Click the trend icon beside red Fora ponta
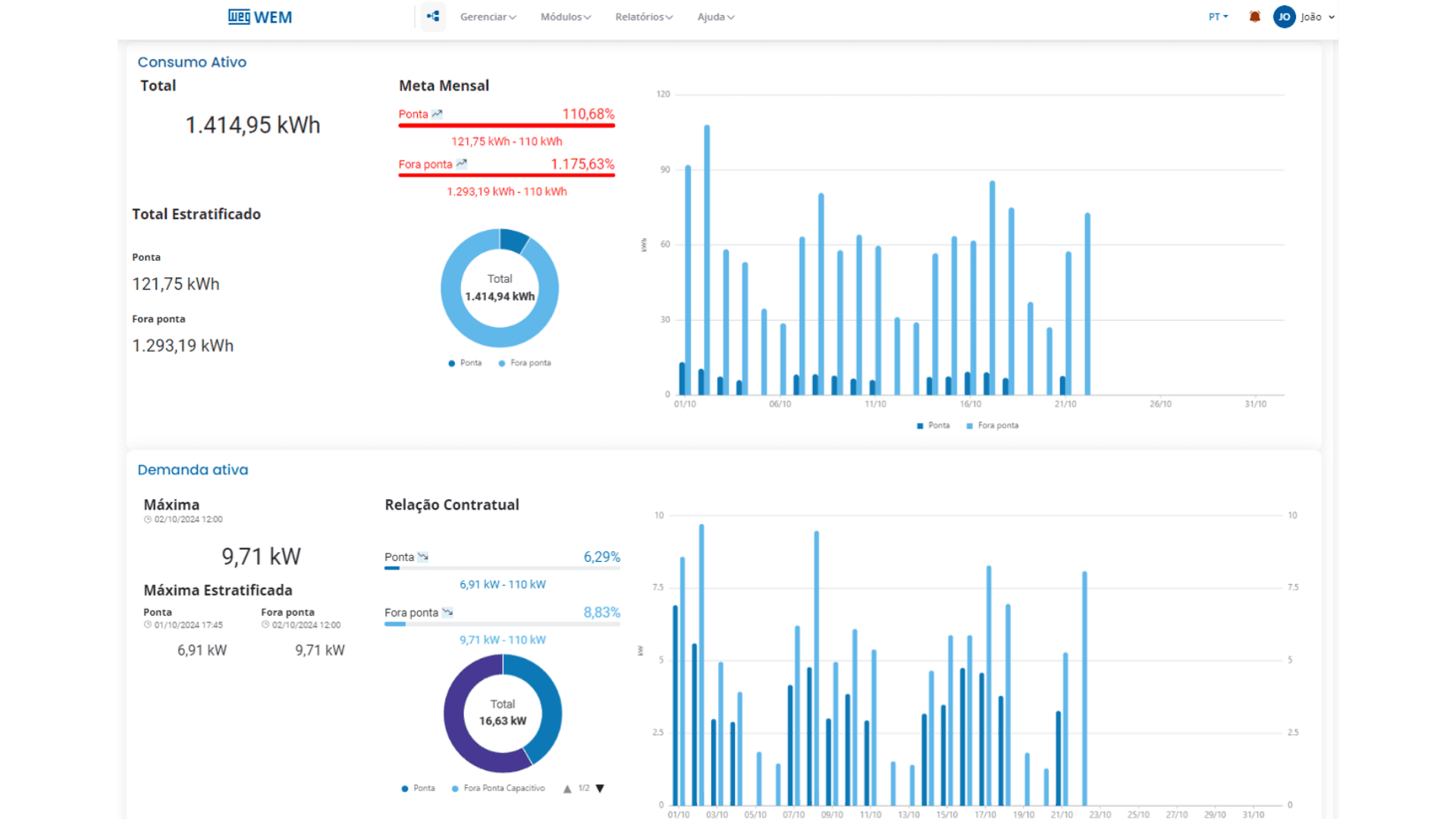 point(461,164)
